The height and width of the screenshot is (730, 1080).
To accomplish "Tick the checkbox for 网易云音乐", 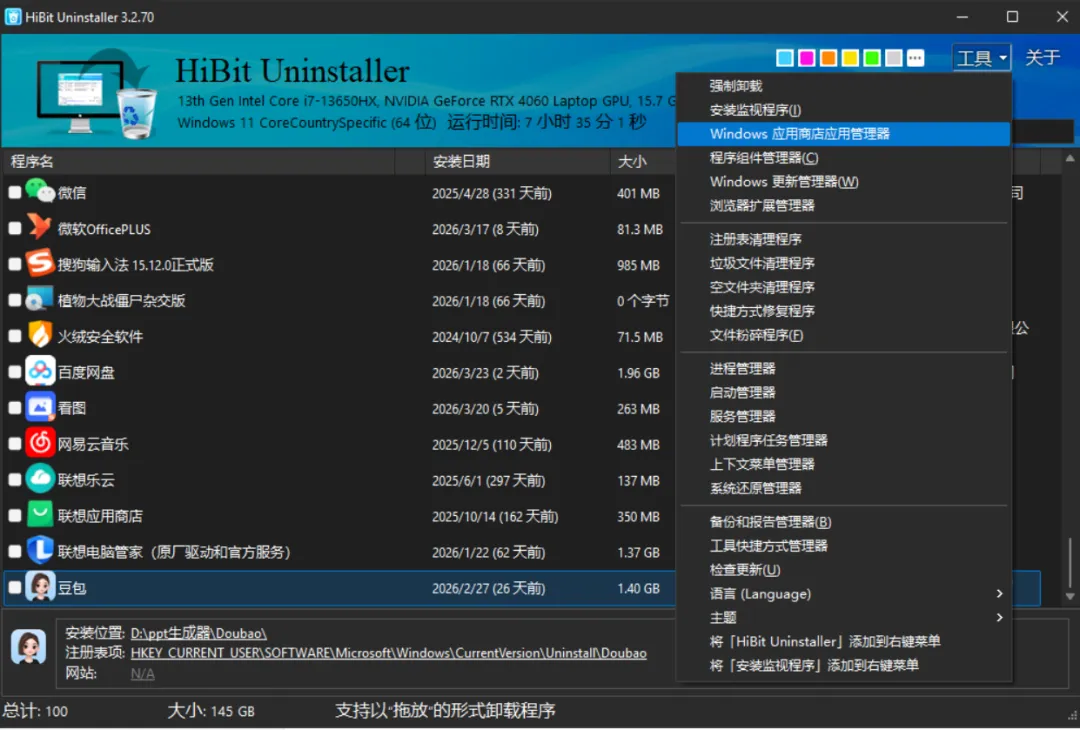I will (x=14, y=444).
